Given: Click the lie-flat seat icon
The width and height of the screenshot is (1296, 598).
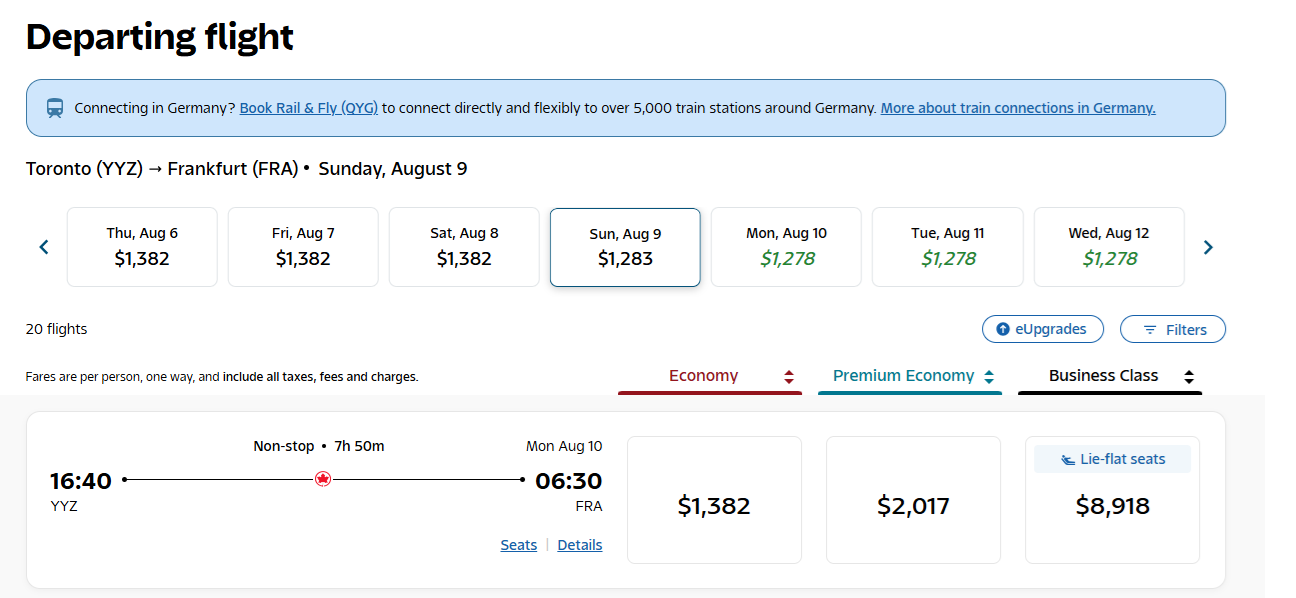Looking at the screenshot, I should tap(1068, 460).
